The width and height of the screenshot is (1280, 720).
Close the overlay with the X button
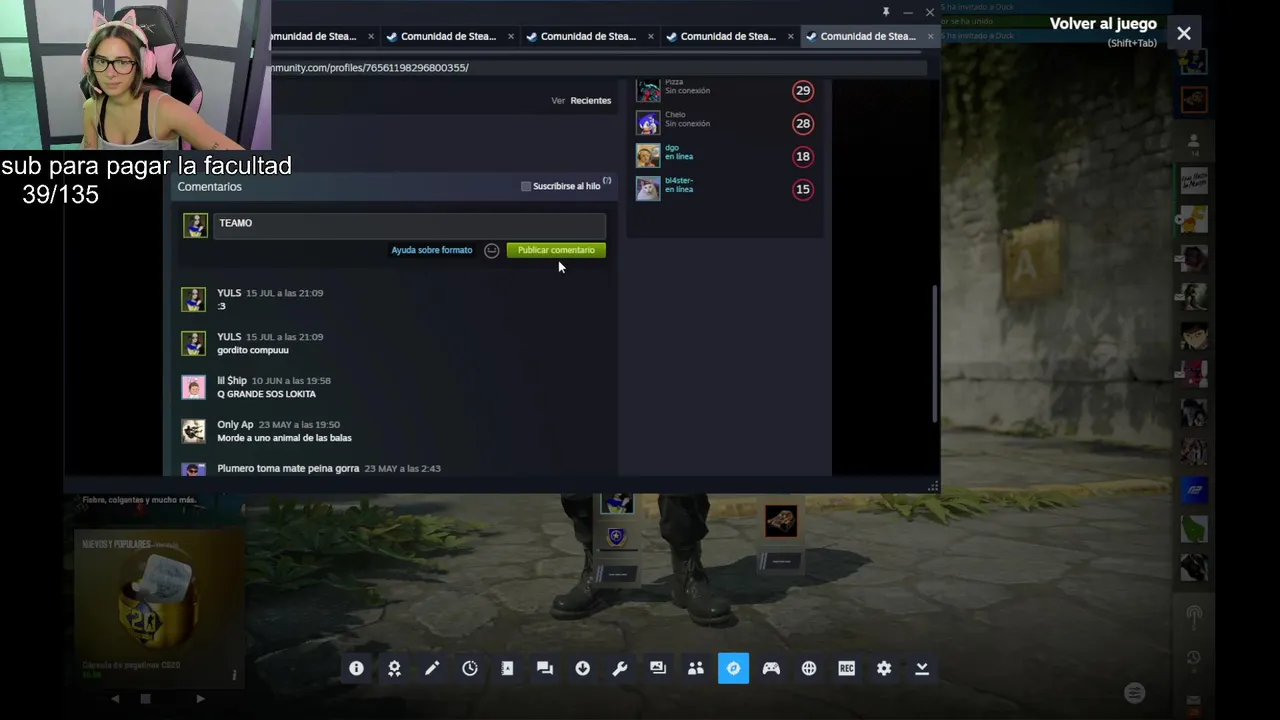pos(1184,33)
